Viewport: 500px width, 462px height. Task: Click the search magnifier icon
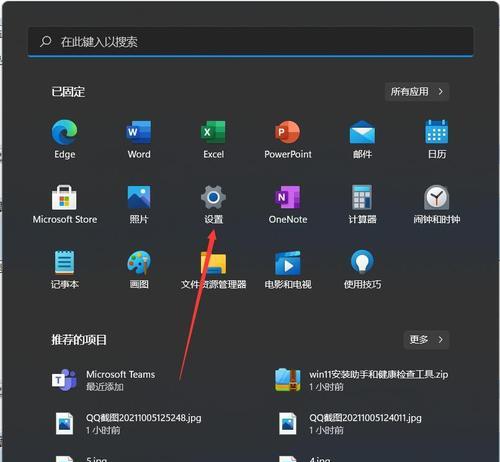(x=46, y=41)
